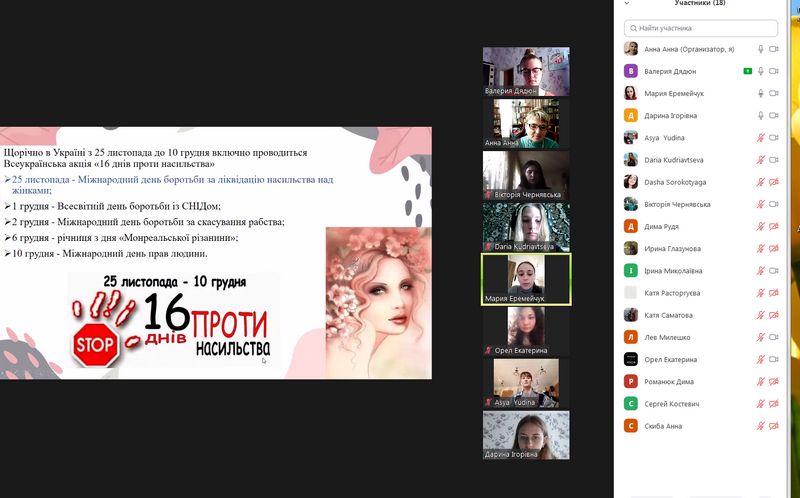
Task: Select Daria Kudriavtseva video thumbnail
Action: point(526,227)
